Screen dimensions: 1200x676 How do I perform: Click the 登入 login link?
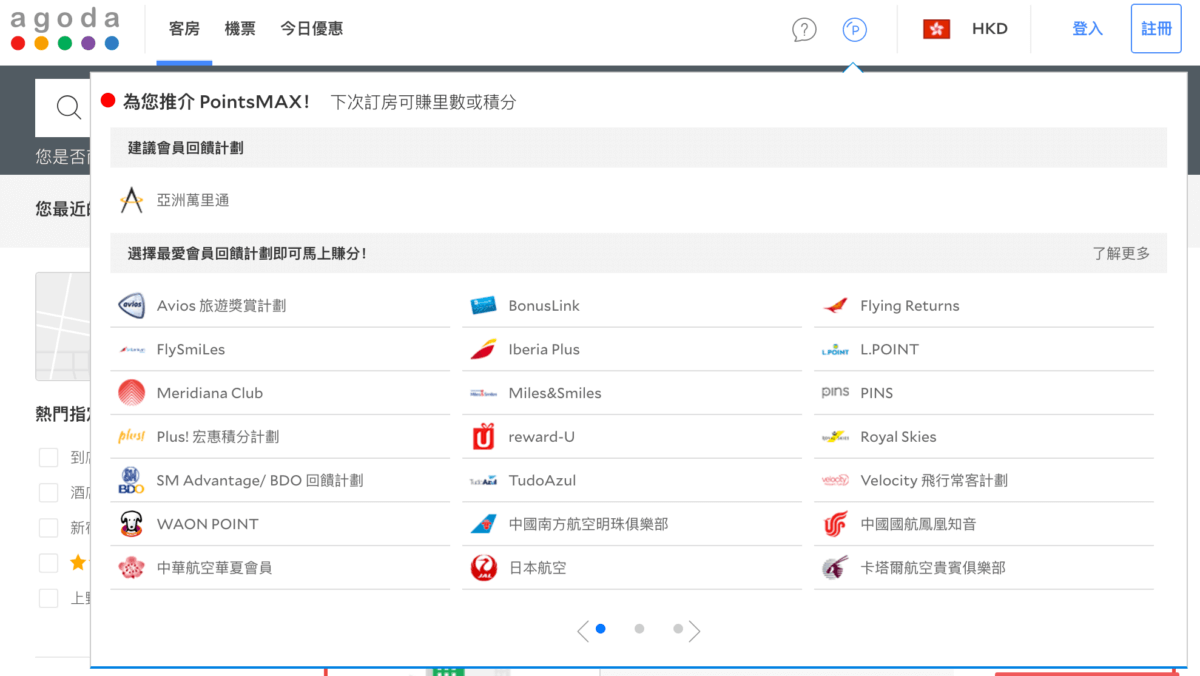click(1087, 29)
